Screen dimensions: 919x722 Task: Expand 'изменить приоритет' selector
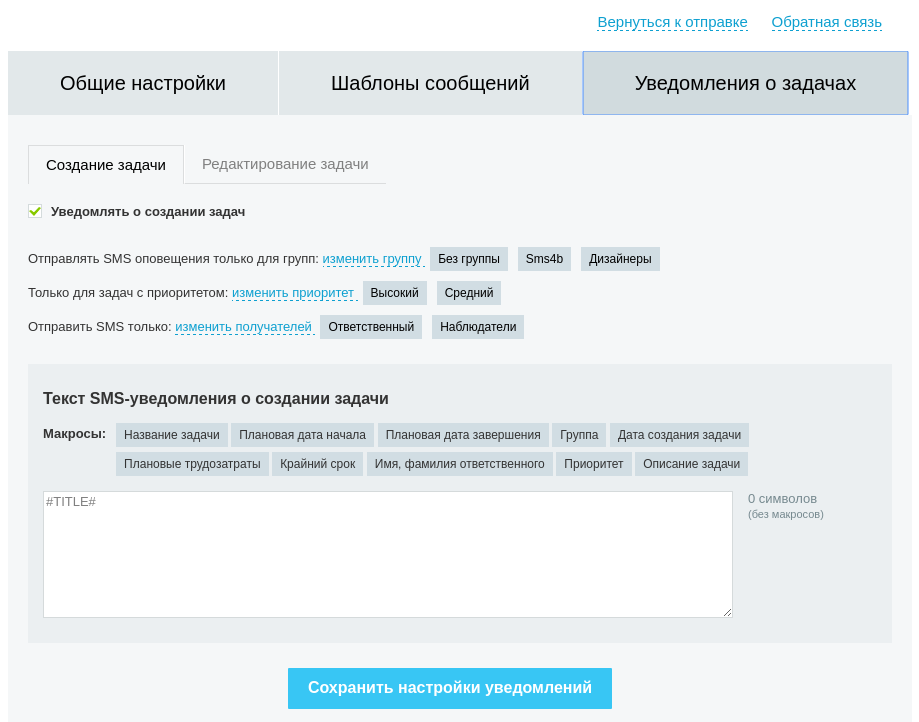[293, 293]
